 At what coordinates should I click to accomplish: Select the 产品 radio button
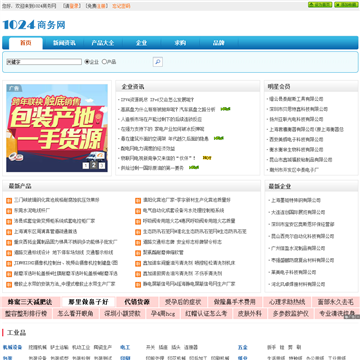(104, 62)
